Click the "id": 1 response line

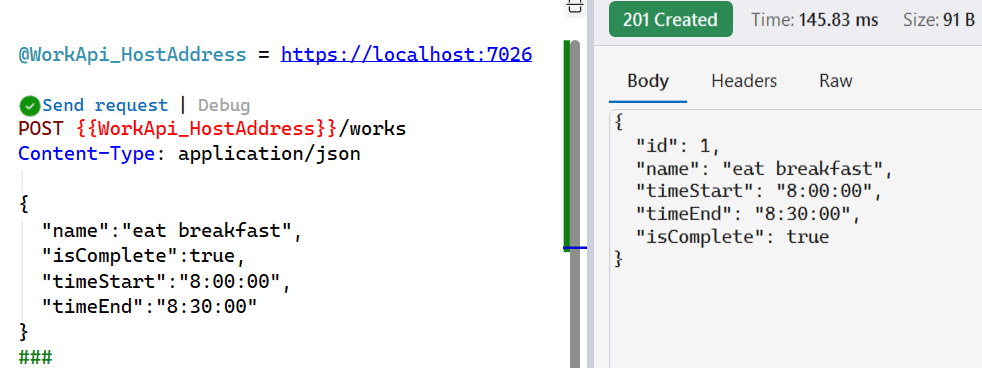point(678,146)
